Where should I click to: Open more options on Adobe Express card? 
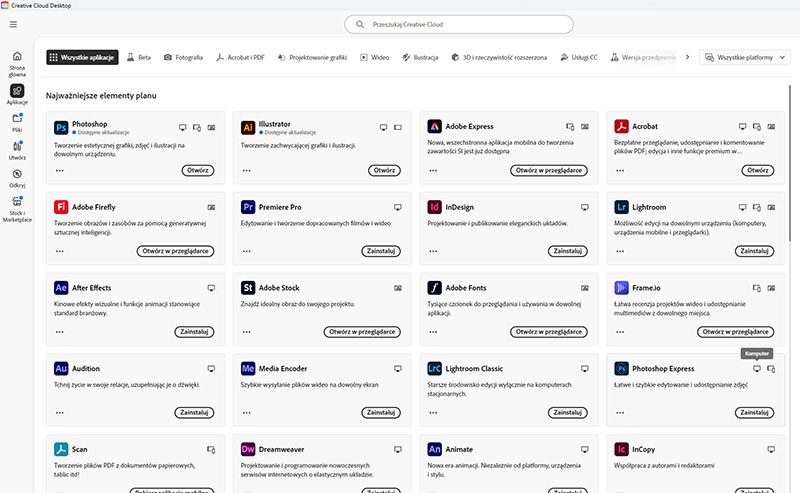(x=433, y=170)
